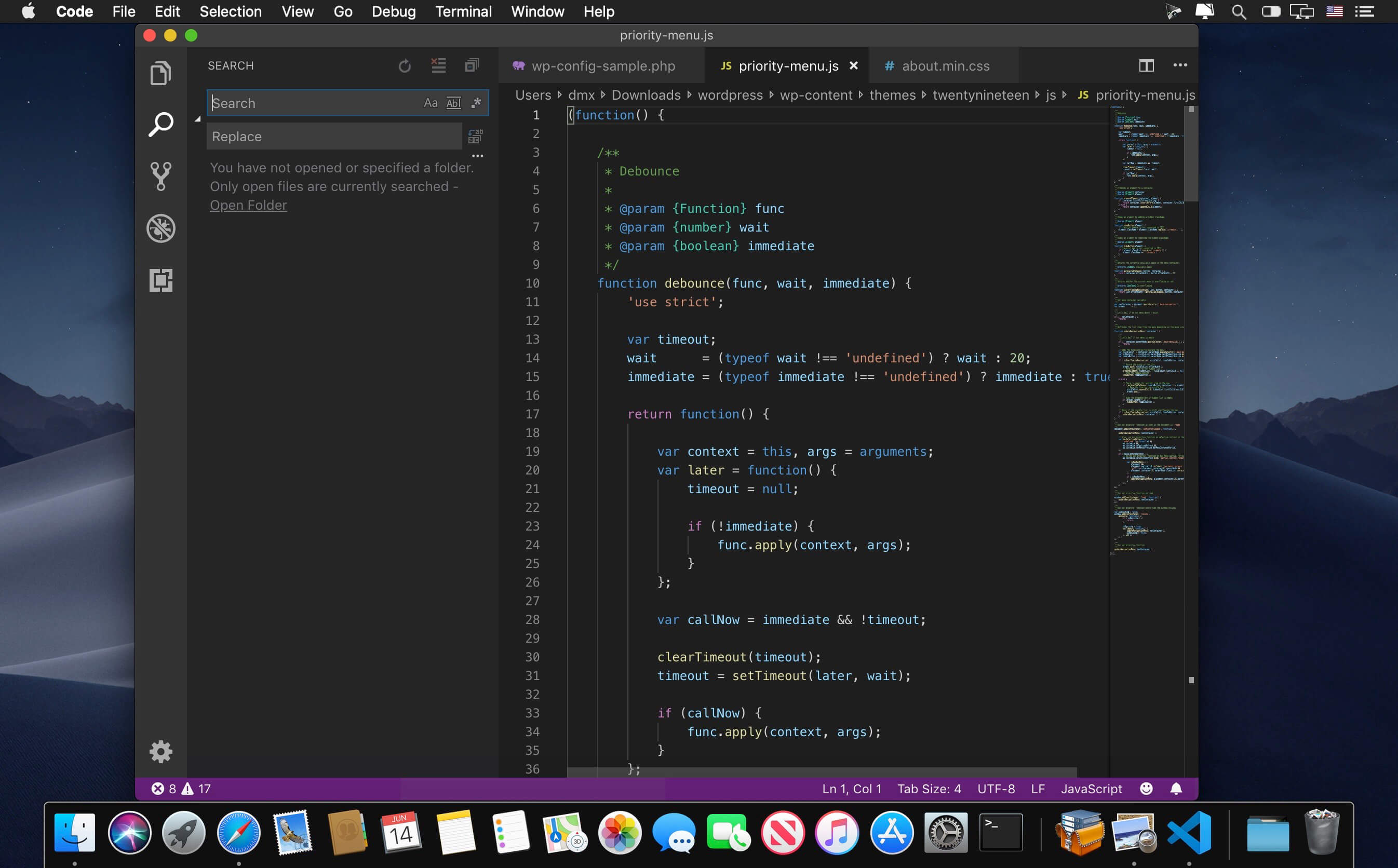Click the Terminal menu bar item
This screenshot has width=1398, height=868.
point(463,12)
